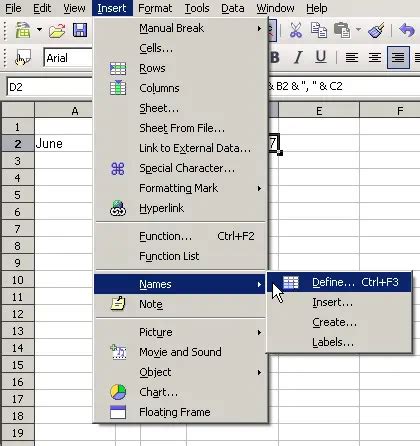The height and width of the screenshot is (446, 420).
Task: Click the Floating Frame icon
Action: point(118,412)
